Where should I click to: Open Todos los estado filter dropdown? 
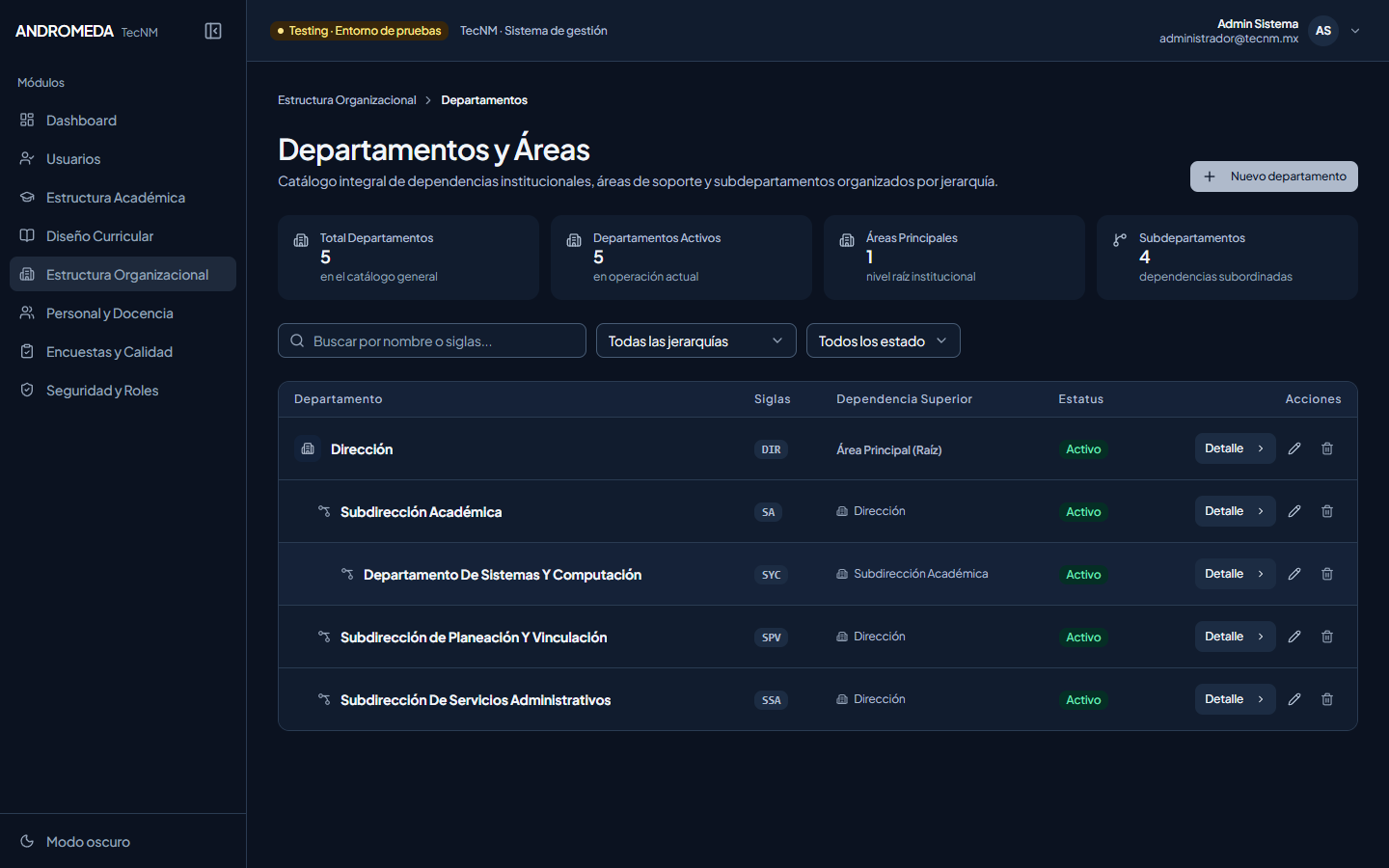click(884, 340)
